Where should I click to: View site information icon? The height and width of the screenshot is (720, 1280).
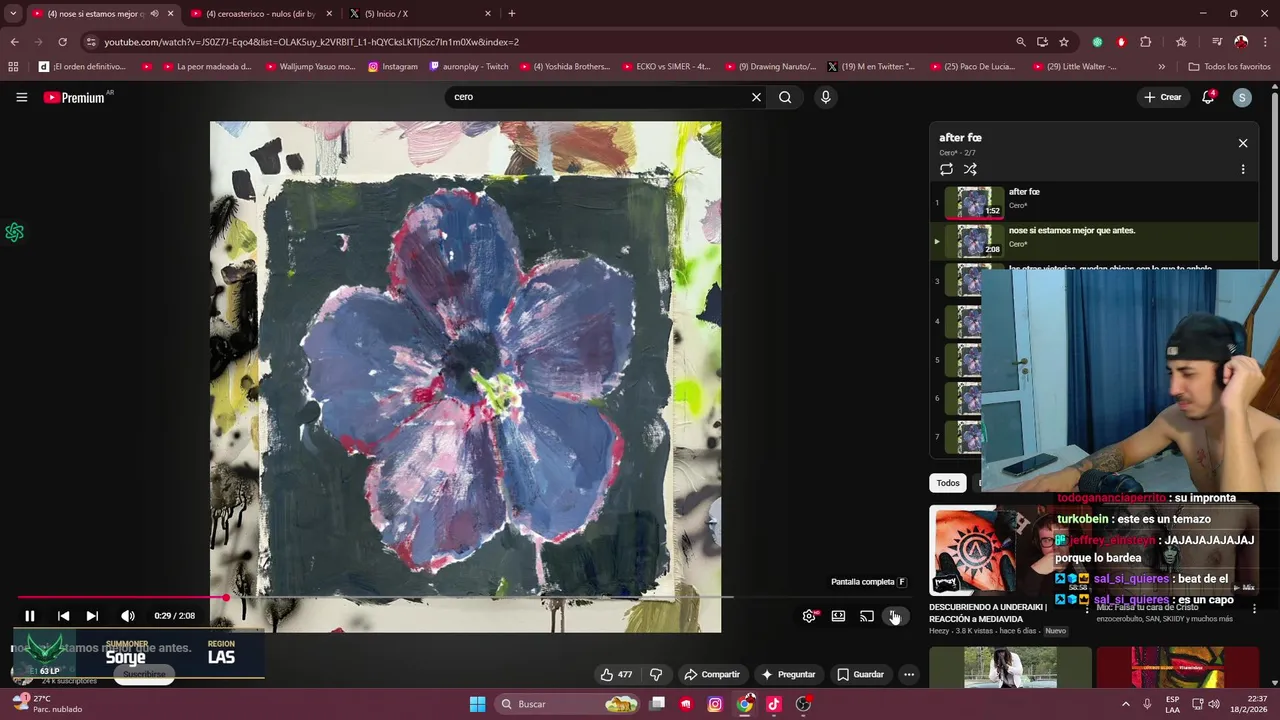[91, 42]
